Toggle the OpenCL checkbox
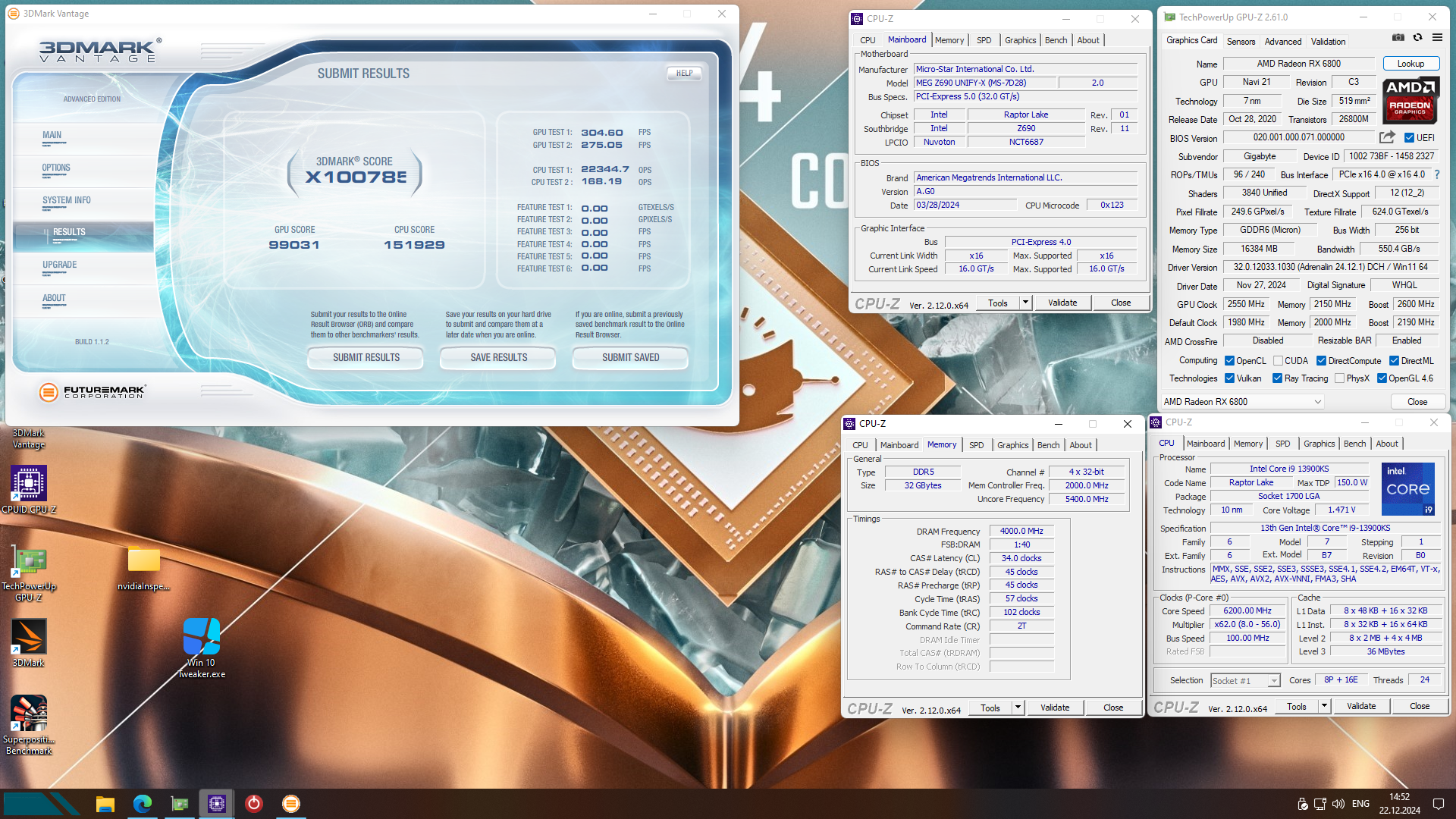Screen dimensions: 1456x819 pos(1229,361)
